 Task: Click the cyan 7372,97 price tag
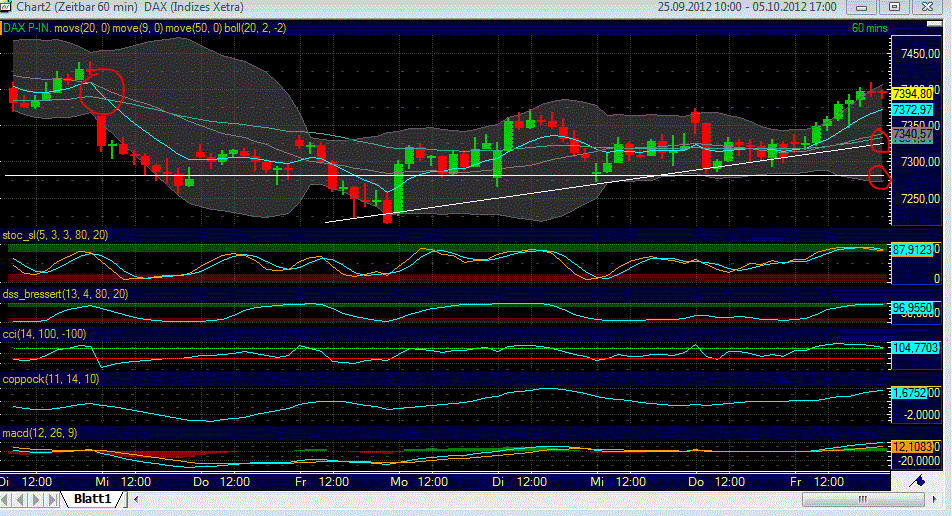[x=913, y=110]
